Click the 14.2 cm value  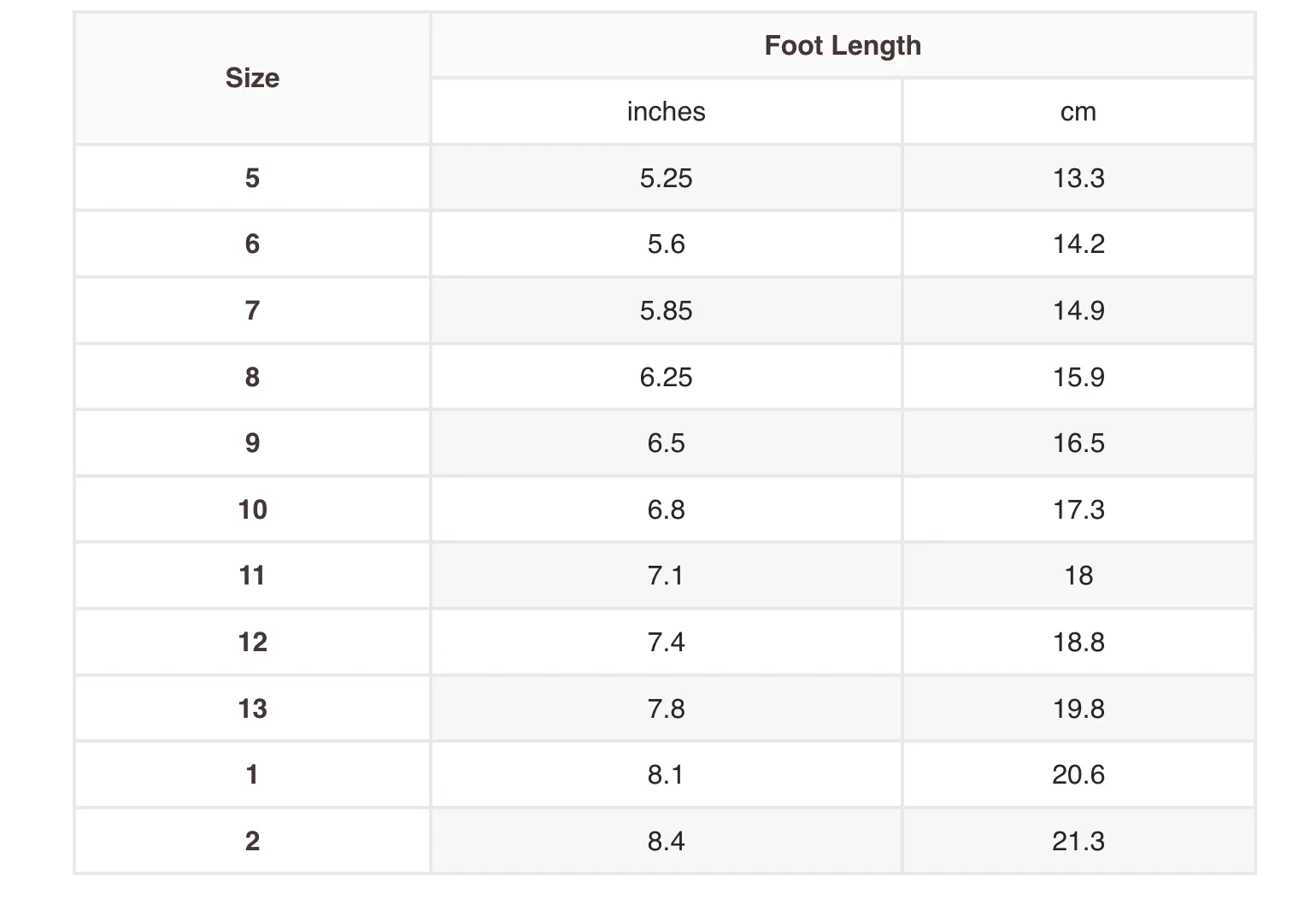click(x=1078, y=244)
